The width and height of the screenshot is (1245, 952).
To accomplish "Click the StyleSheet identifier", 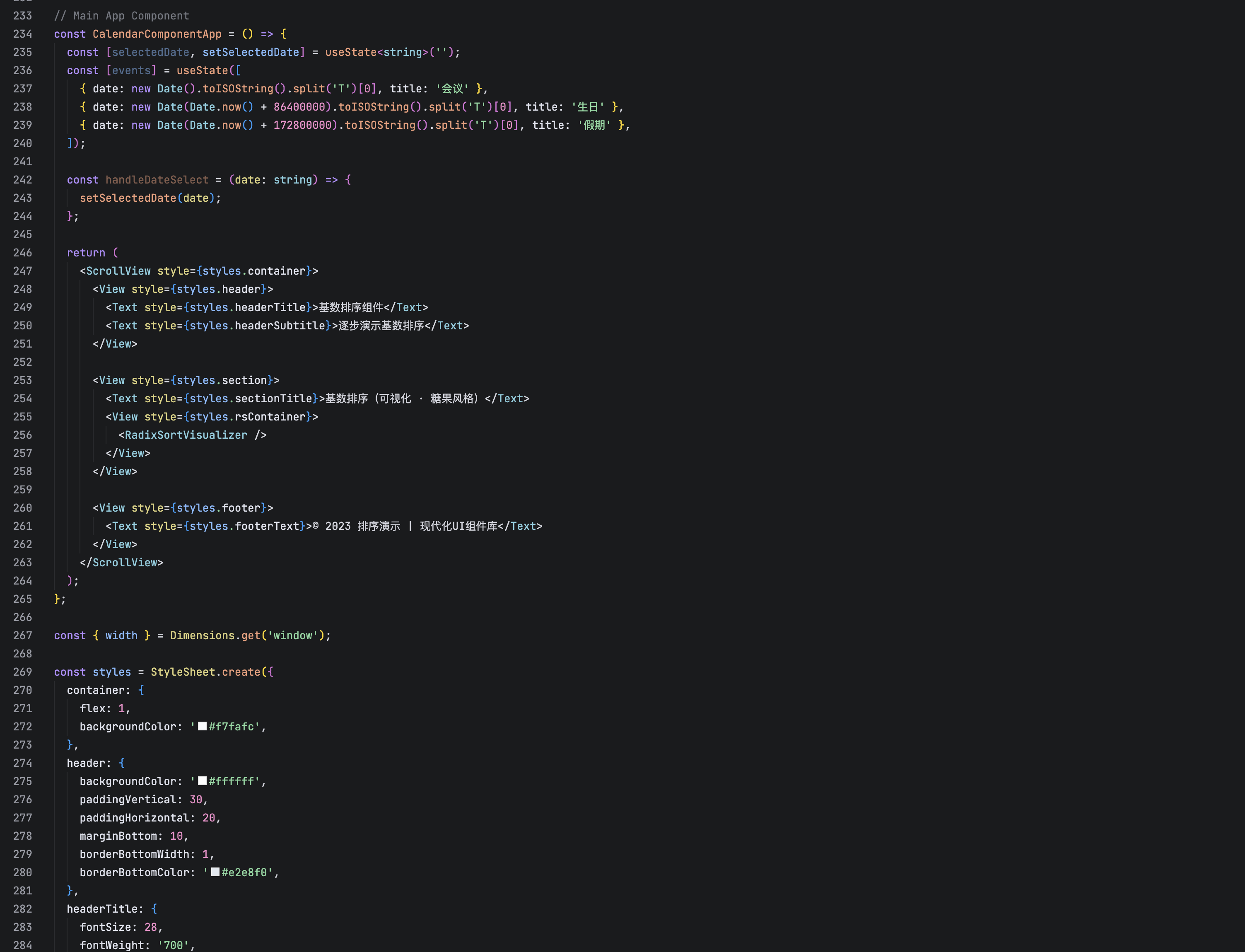I will tap(182, 672).
